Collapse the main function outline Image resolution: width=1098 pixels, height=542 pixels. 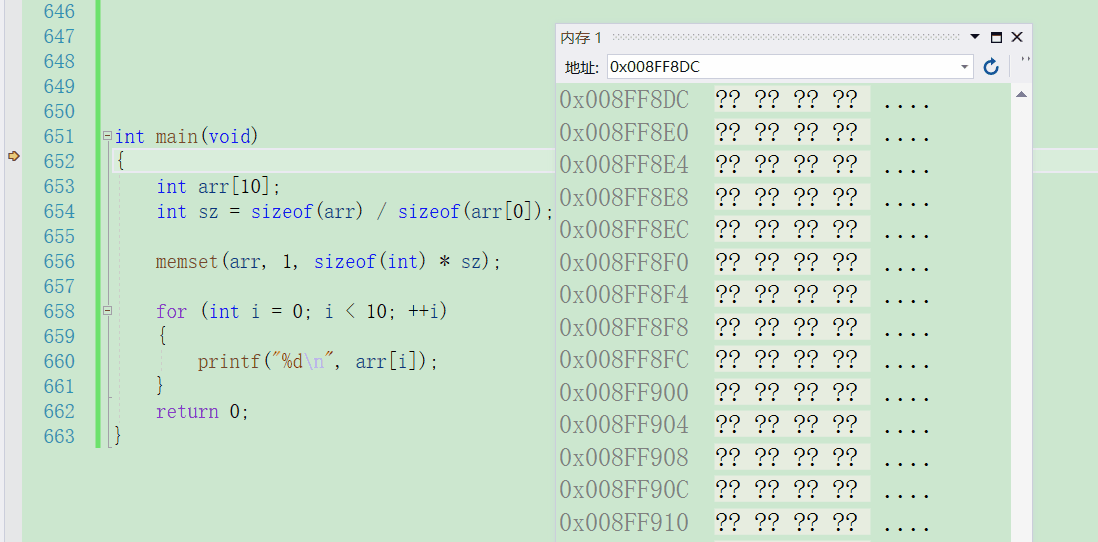pos(107,136)
